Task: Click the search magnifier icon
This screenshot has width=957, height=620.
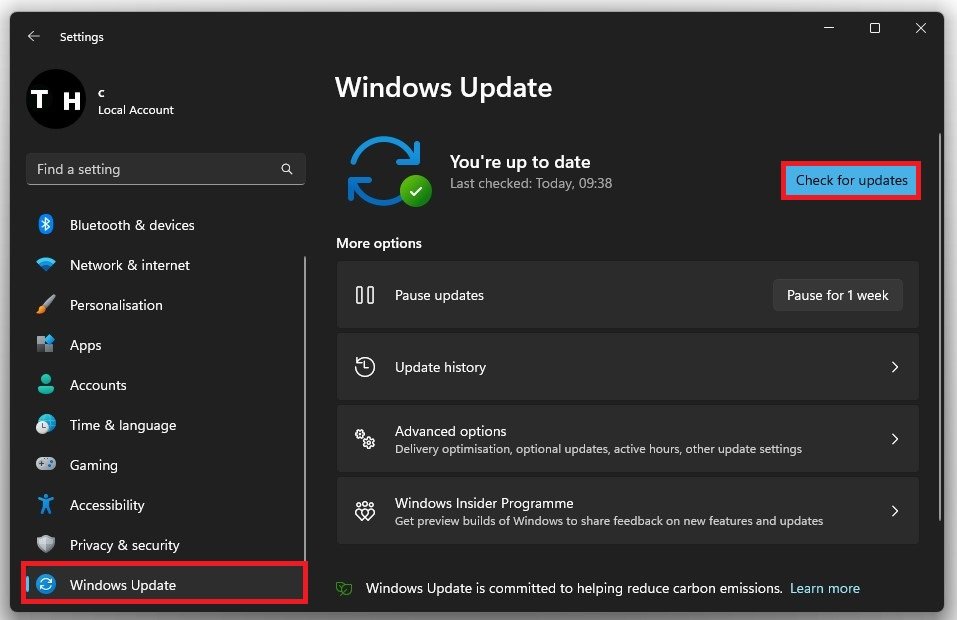Action: [x=287, y=170]
